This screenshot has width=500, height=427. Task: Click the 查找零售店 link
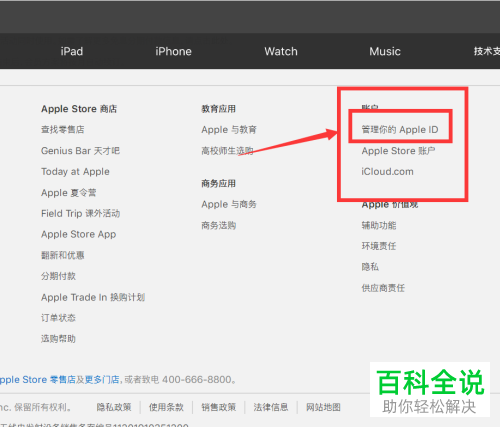(63, 129)
